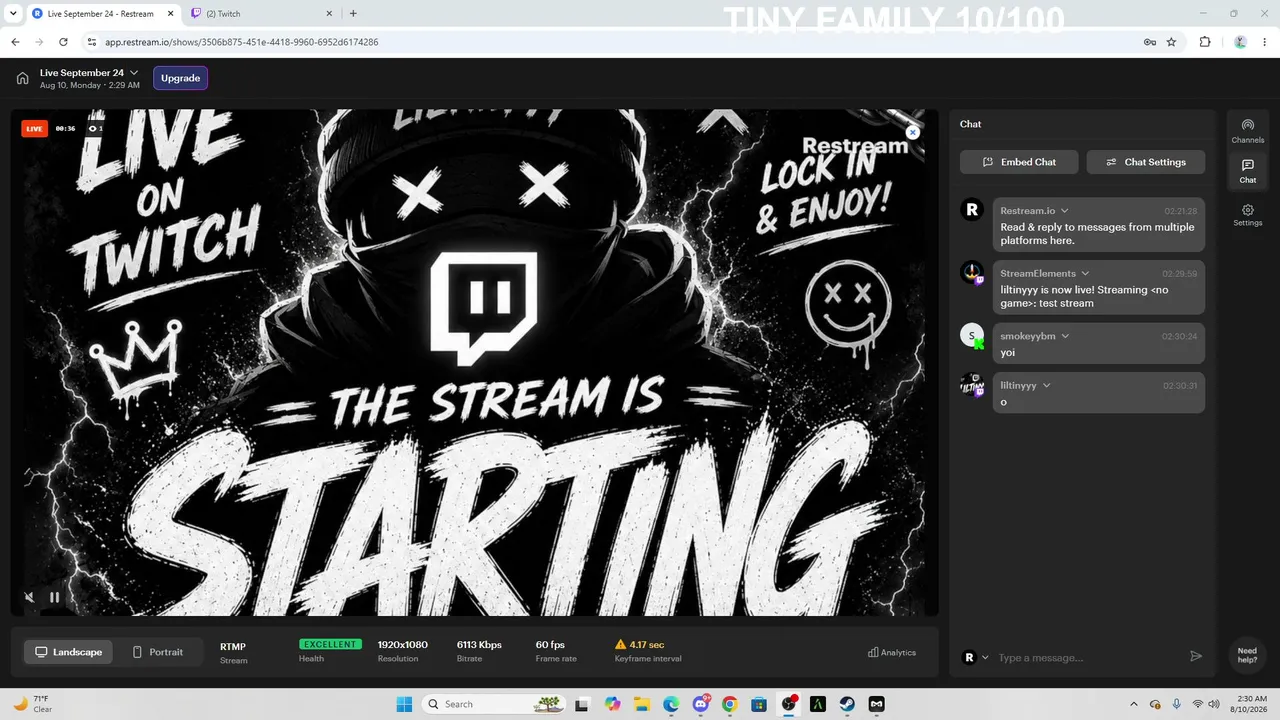Expand liltinyyy message options chevron
Screen dimensions: 1280x720
point(1046,385)
